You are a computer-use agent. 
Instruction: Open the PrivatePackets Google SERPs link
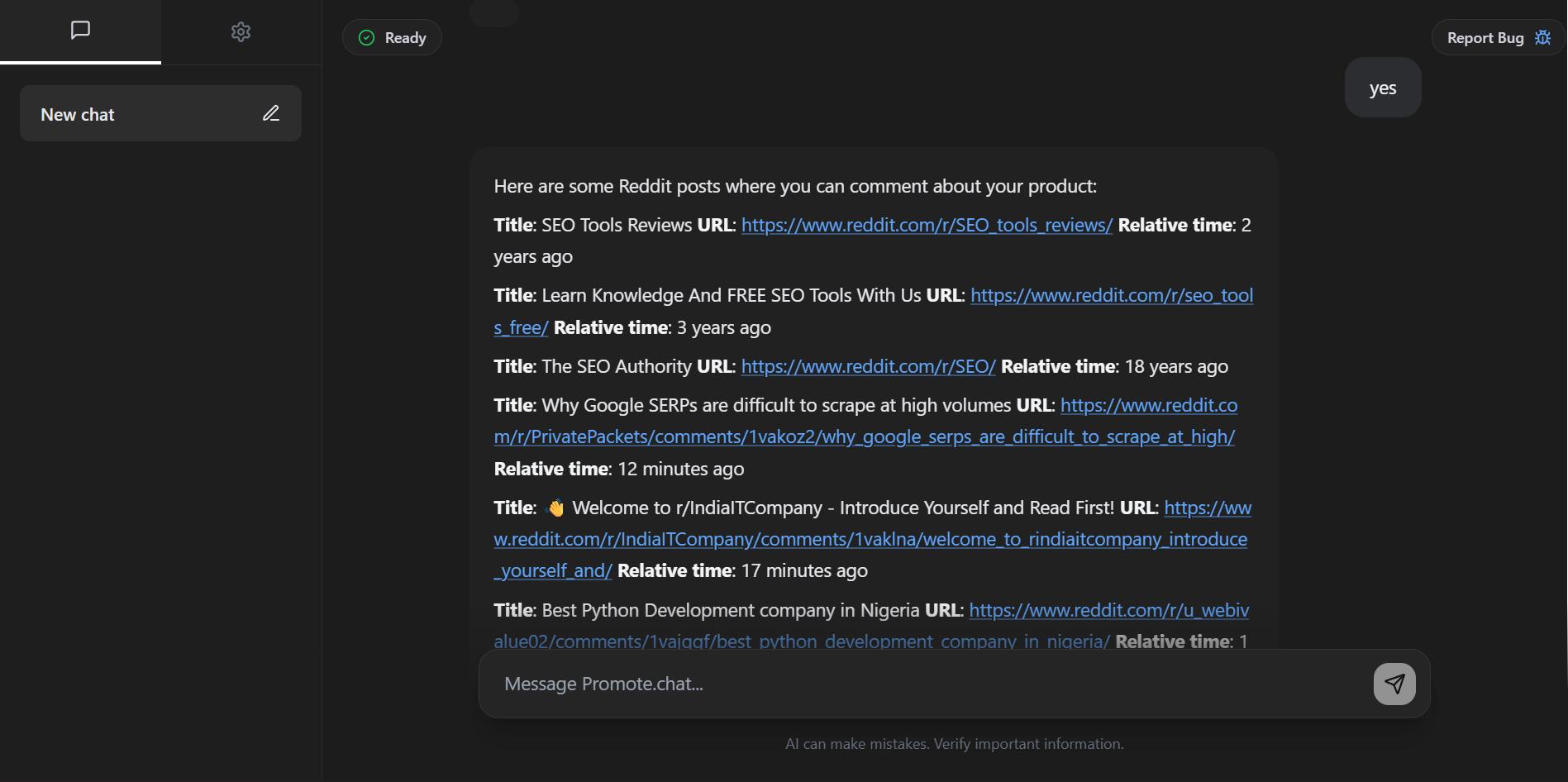click(x=865, y=421)
